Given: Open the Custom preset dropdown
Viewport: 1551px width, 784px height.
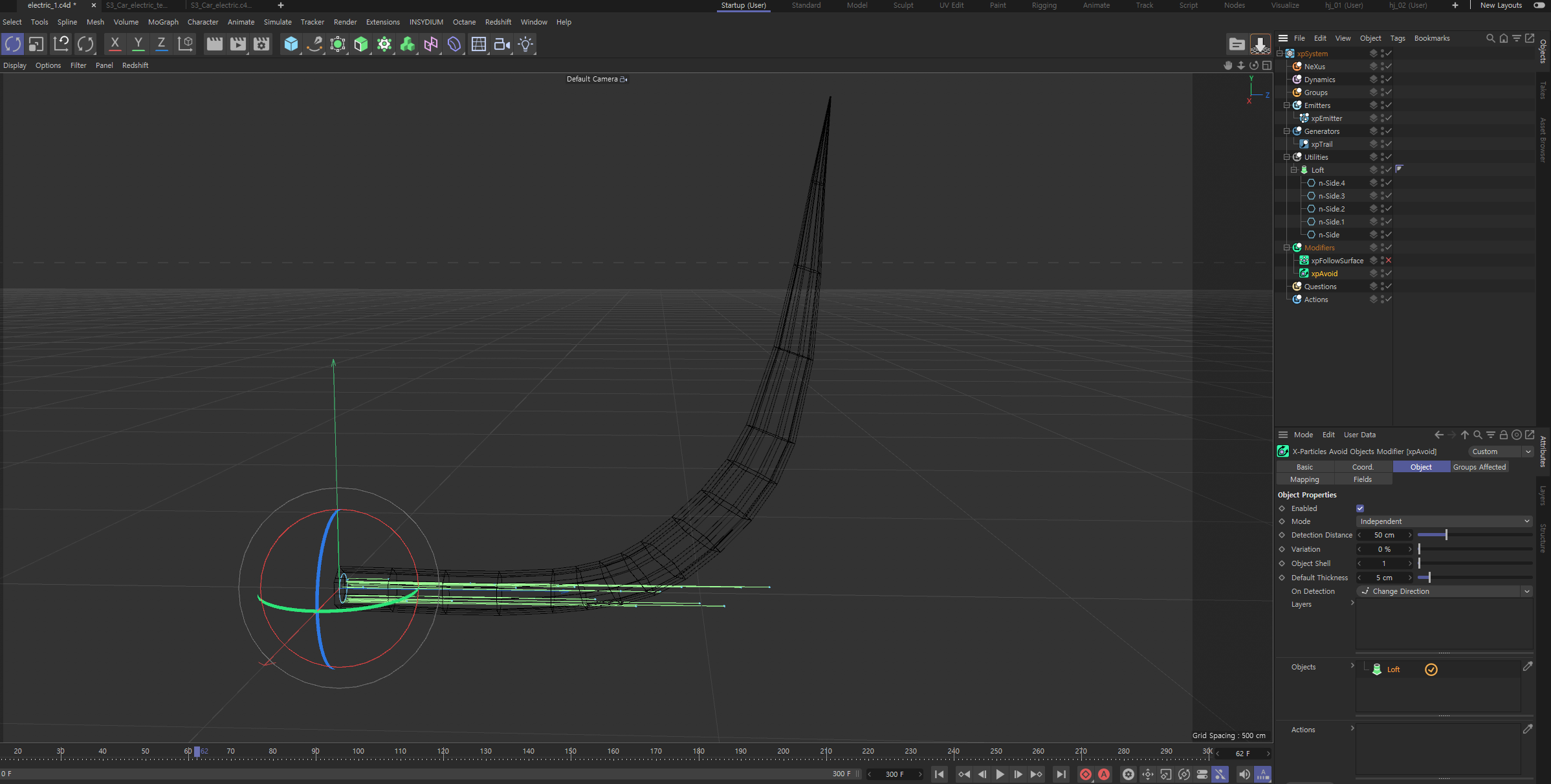Looking at the screenshot, I should coord(1501,452).
